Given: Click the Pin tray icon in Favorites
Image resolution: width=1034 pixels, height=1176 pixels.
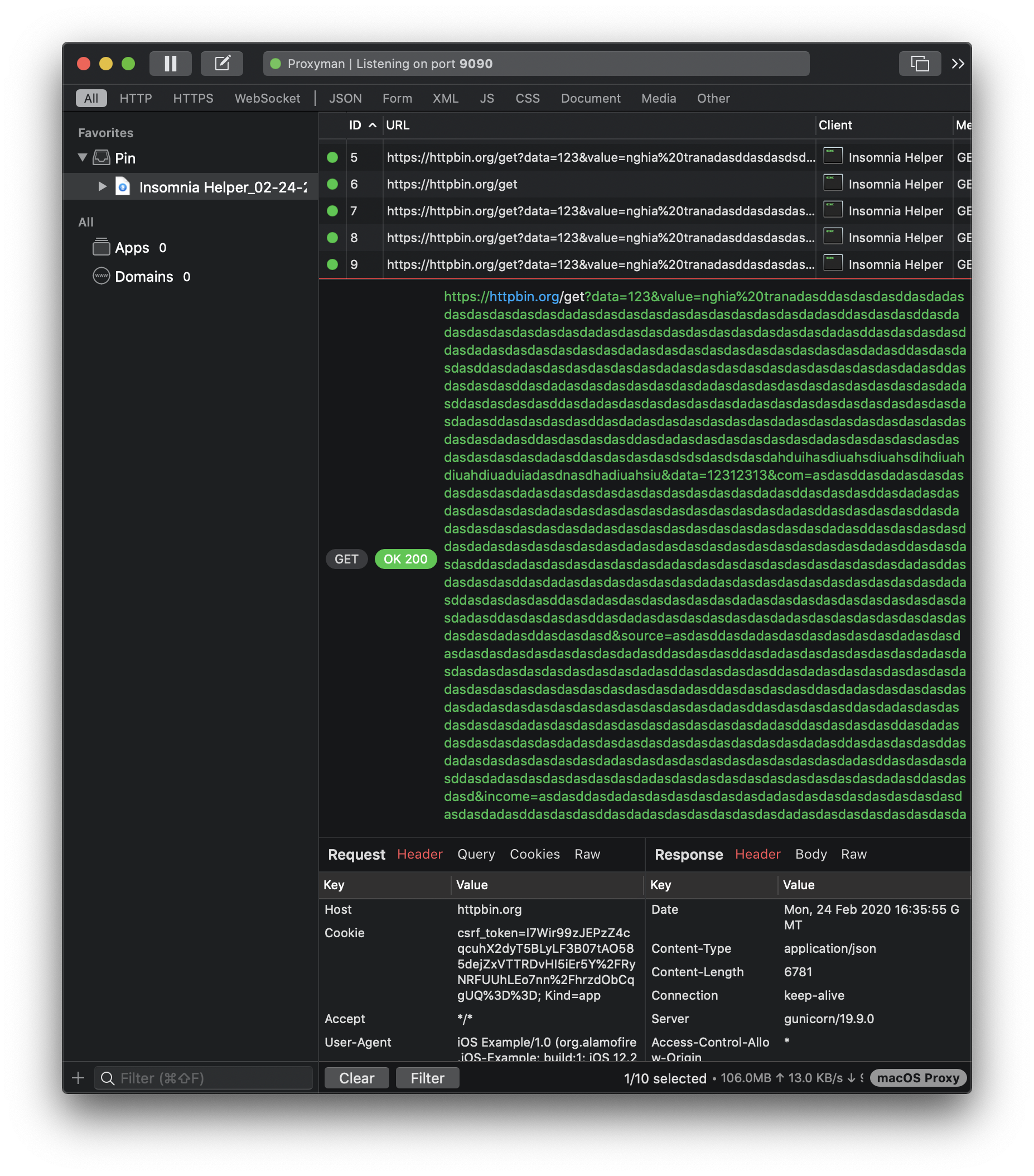Looking at the screenshot, I should (x=101, y=157).
